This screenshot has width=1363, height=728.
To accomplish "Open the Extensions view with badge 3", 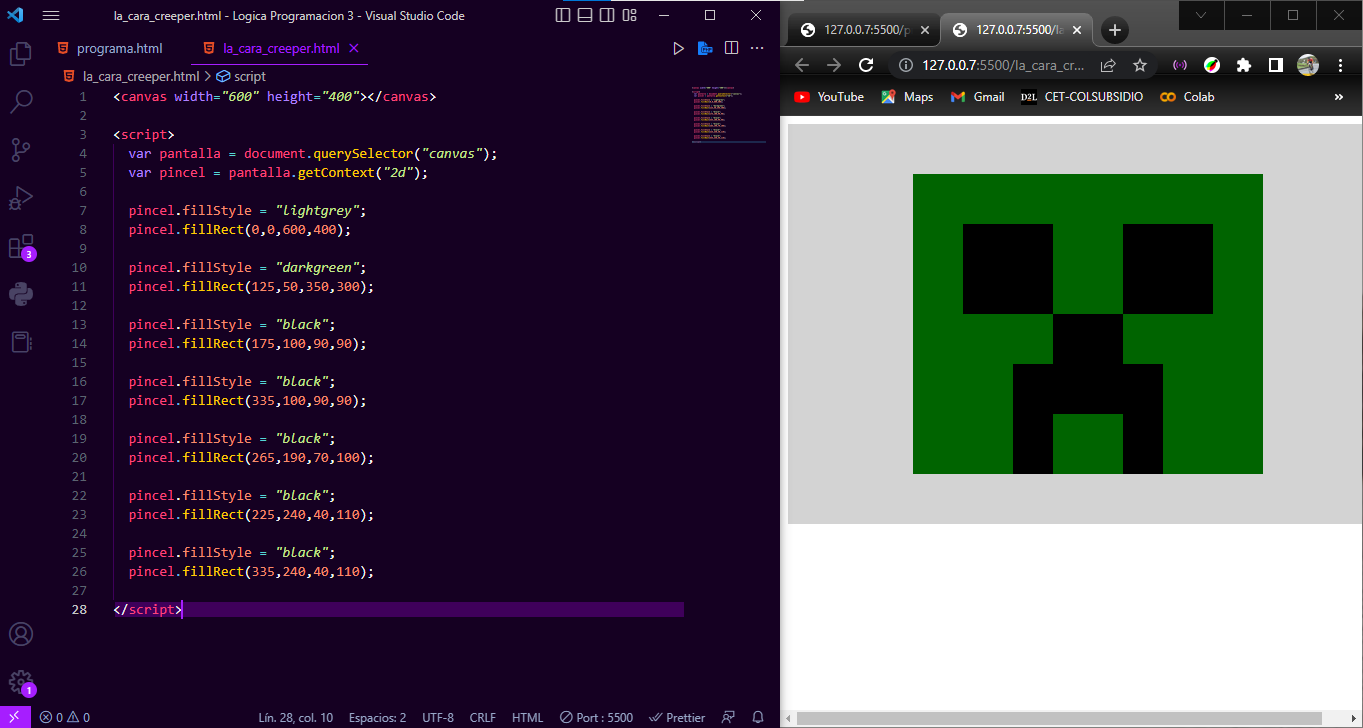I will (x=21, y=246).
